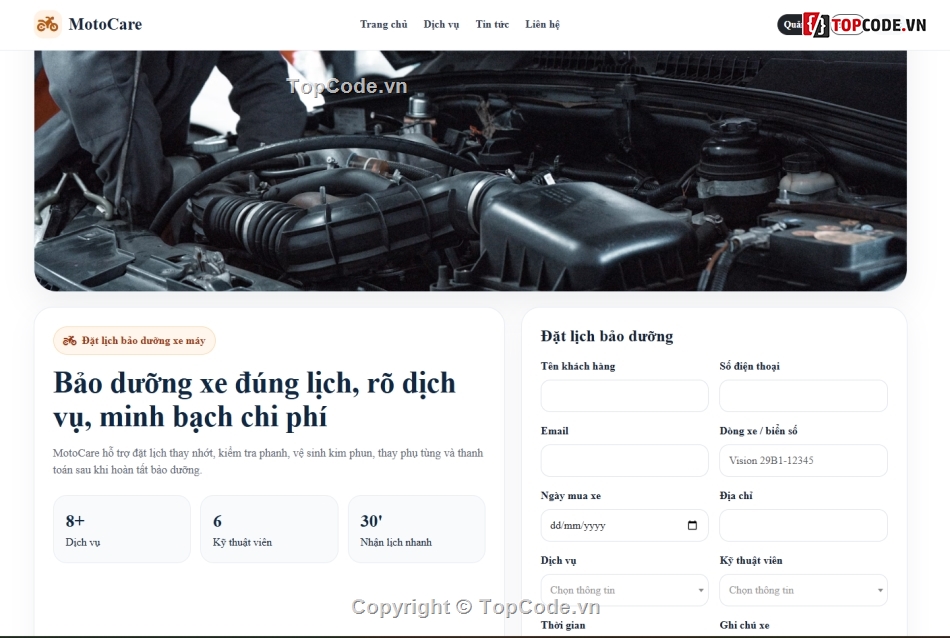Image resolution: width=950 pixels, height=638 pixels.
Task: Click the dark button at header right
Action: (x=790, y=25)
